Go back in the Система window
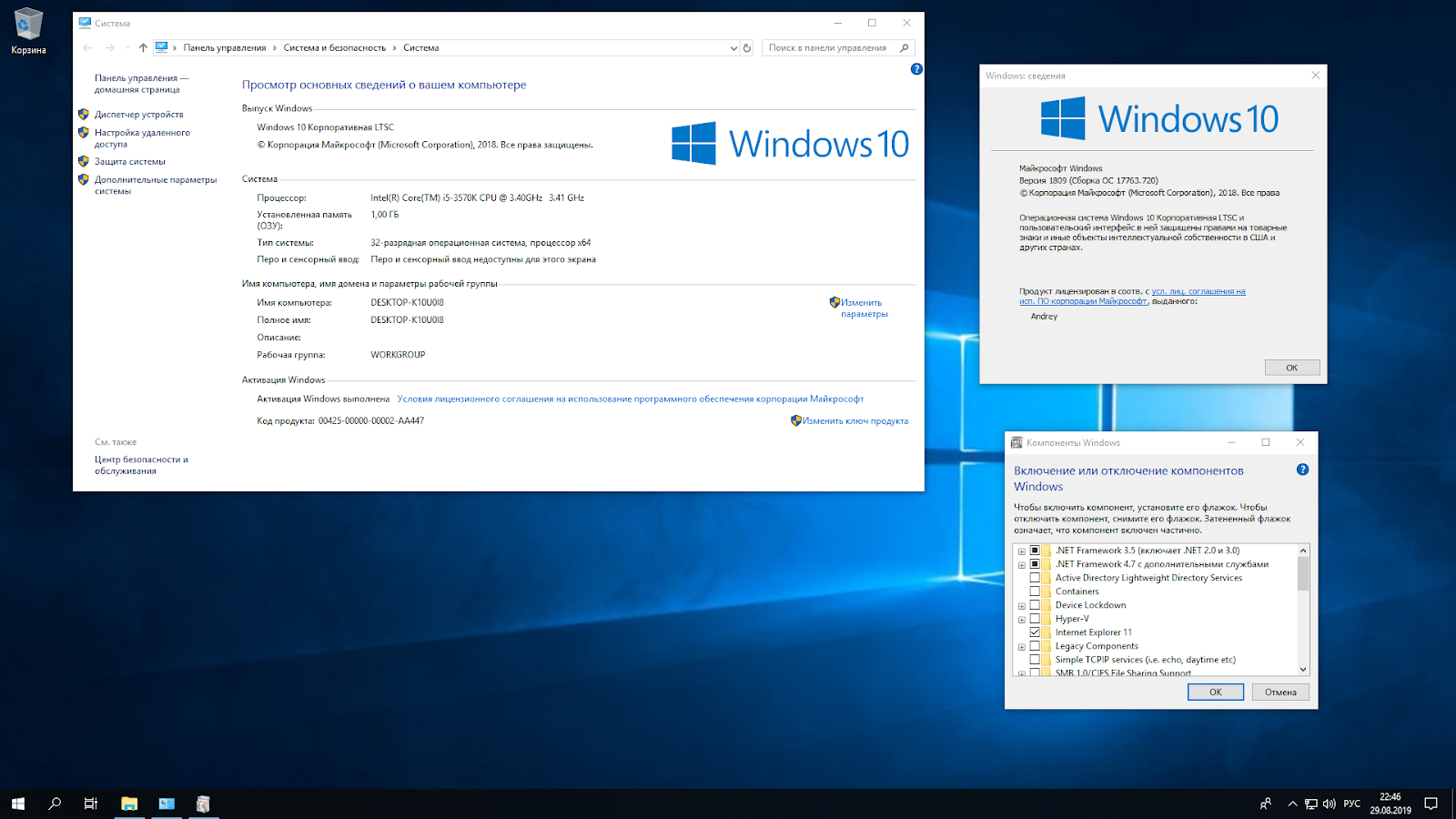The width and height of the screenshot is (1456, 819). 87,47
